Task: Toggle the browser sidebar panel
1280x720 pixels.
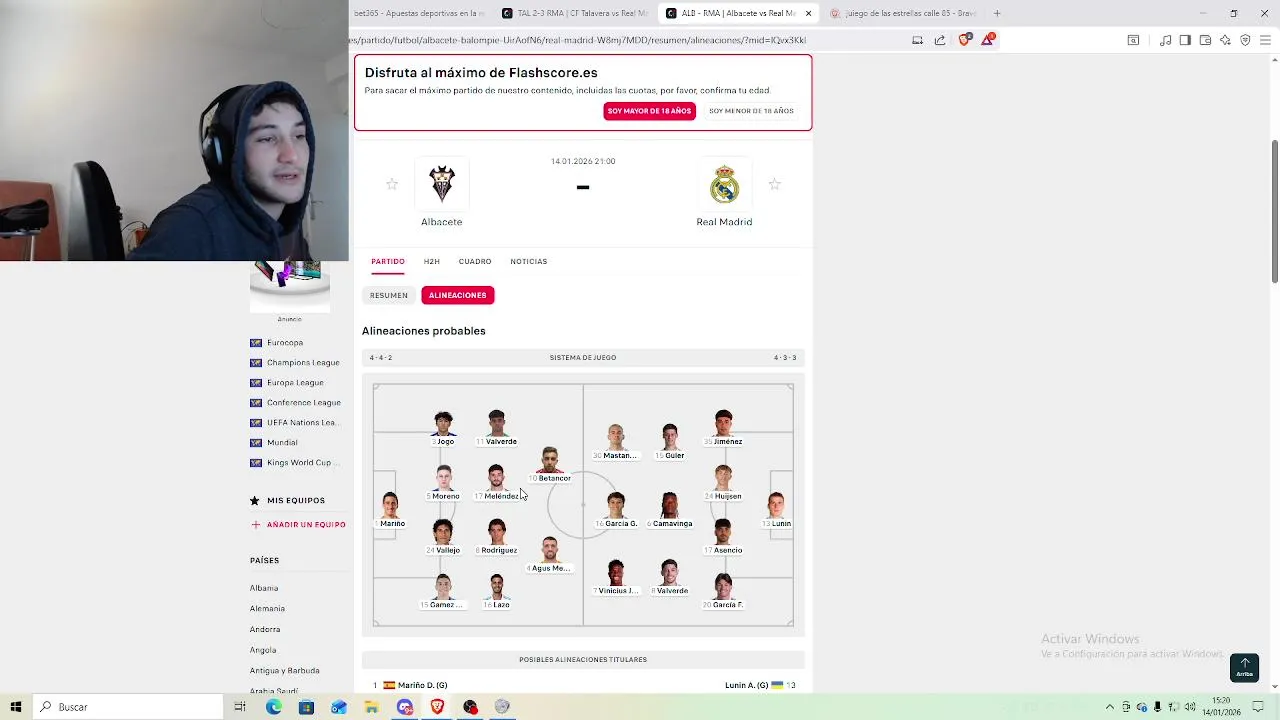Action: pos(1185,40)
